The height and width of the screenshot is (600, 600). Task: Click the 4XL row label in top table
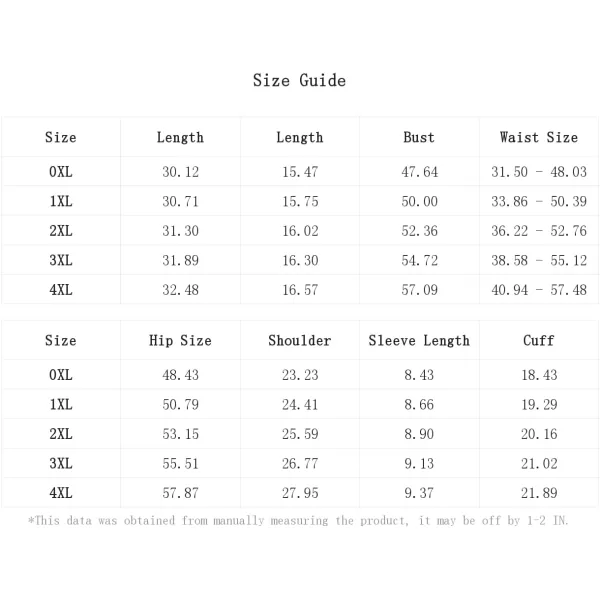pos(61,290)
